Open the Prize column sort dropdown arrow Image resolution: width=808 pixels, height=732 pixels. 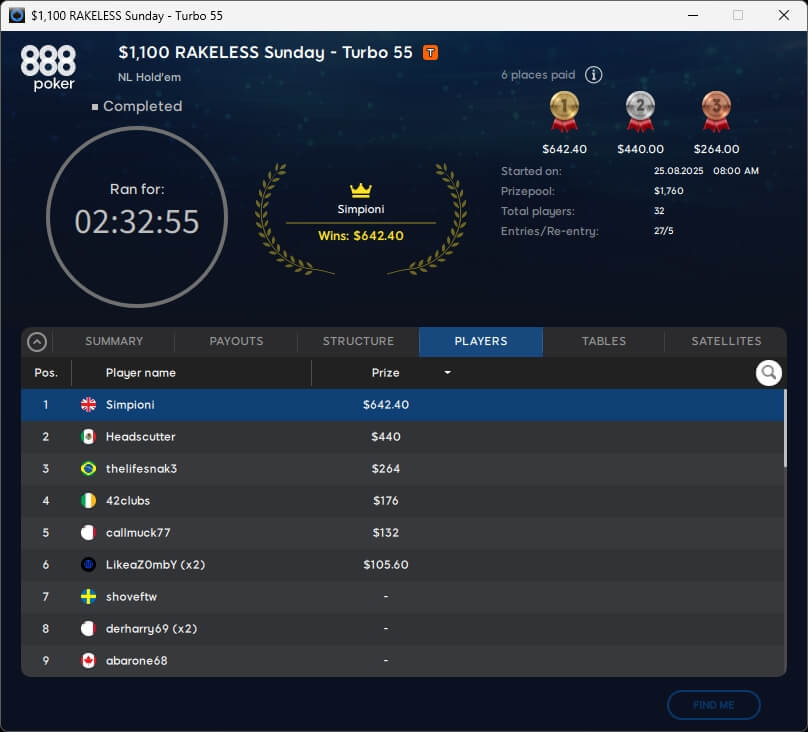447,373
